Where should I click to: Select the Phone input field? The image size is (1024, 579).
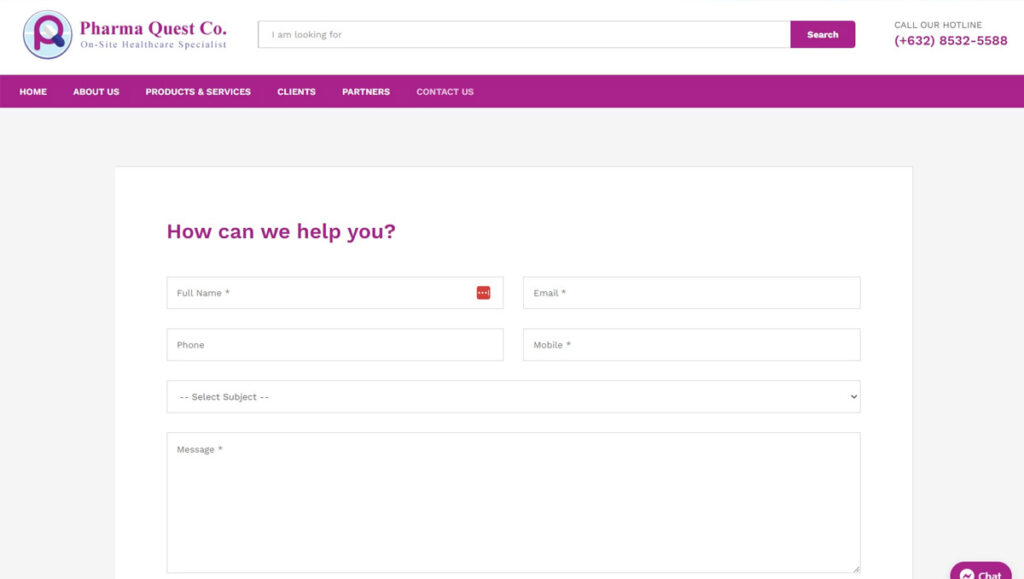[x=334, y=345]
